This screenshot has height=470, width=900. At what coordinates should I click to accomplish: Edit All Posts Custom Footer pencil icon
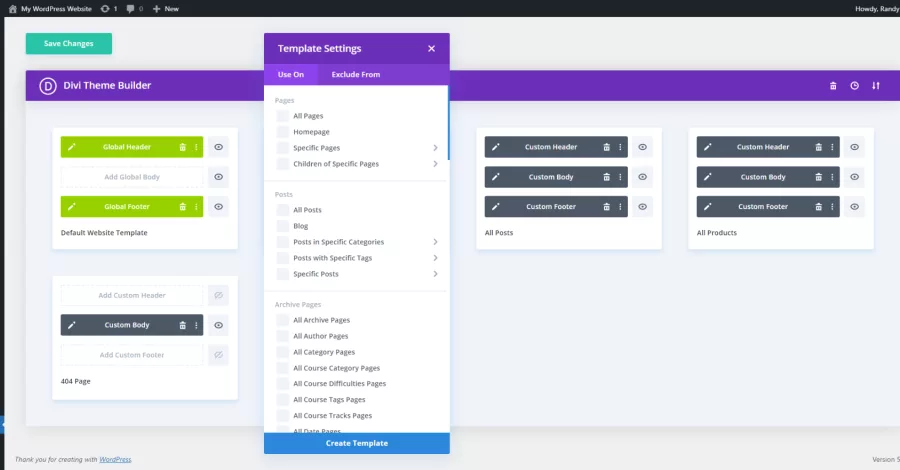pos(496,207)
